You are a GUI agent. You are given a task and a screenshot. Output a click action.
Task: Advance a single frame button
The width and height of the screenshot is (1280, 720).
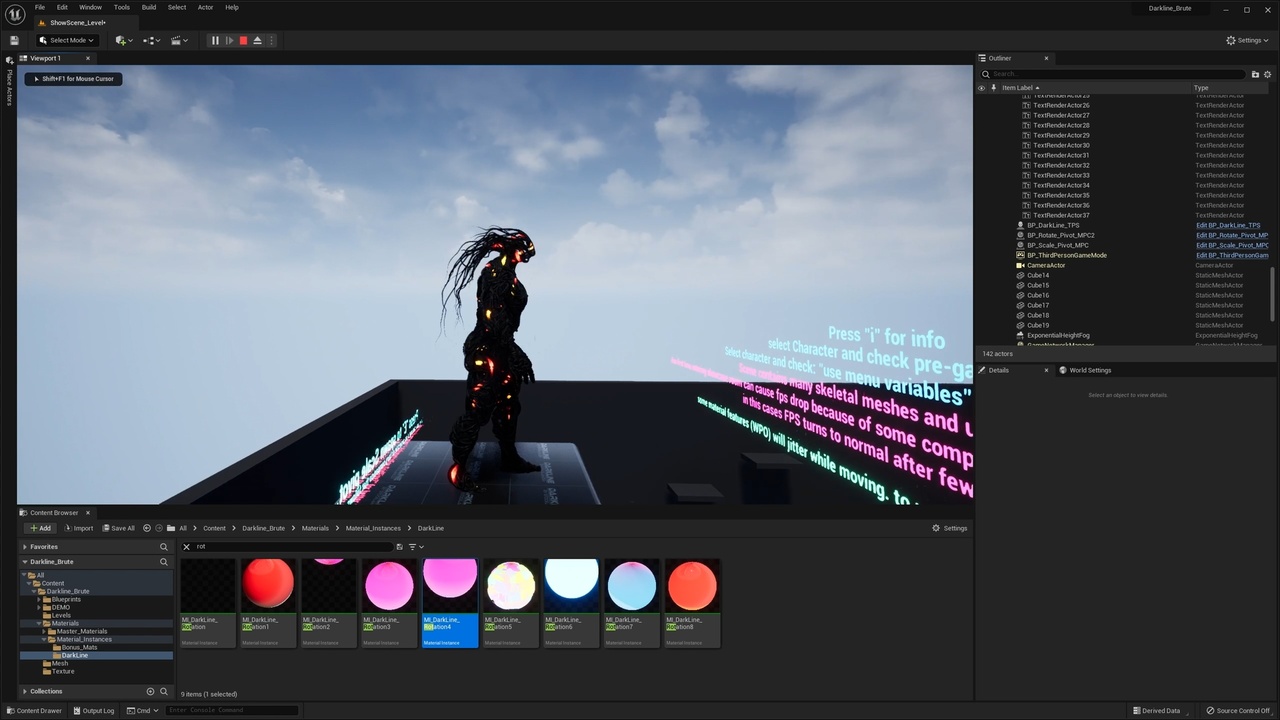click(229, 40)
